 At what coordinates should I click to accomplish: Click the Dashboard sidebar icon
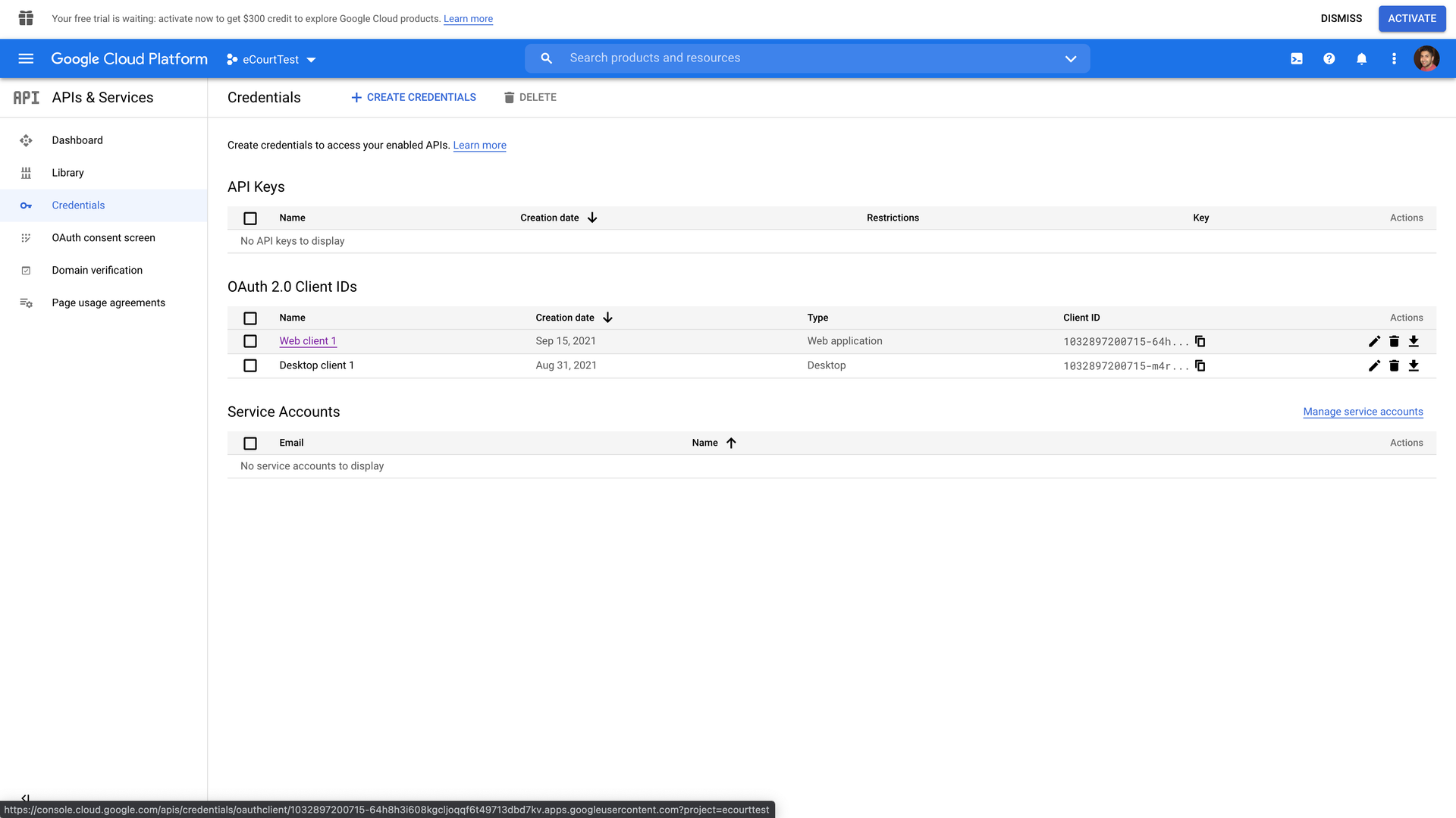pos(26,140)
